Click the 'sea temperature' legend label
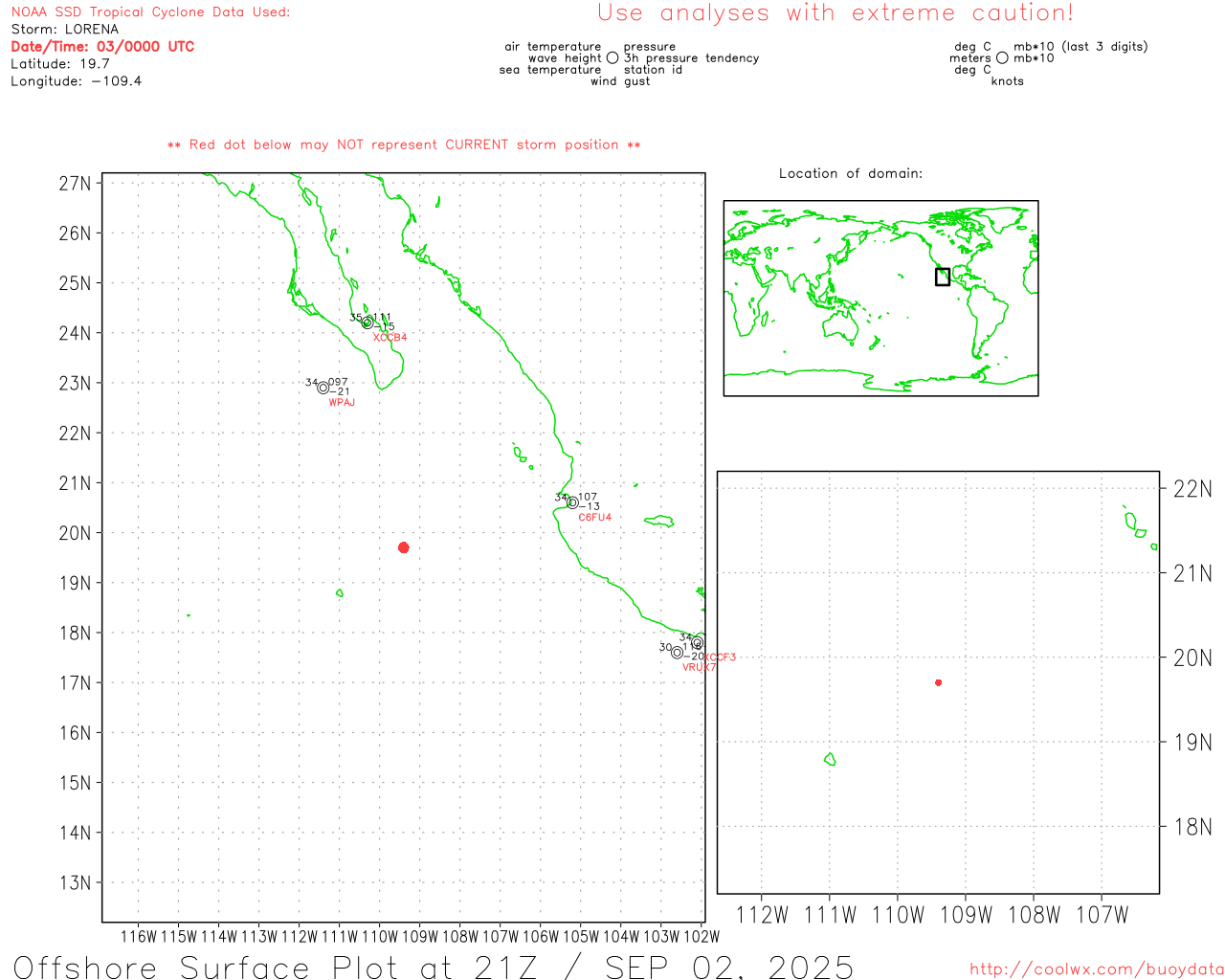This screenshot has width=1225, height=980. (550, 70)
